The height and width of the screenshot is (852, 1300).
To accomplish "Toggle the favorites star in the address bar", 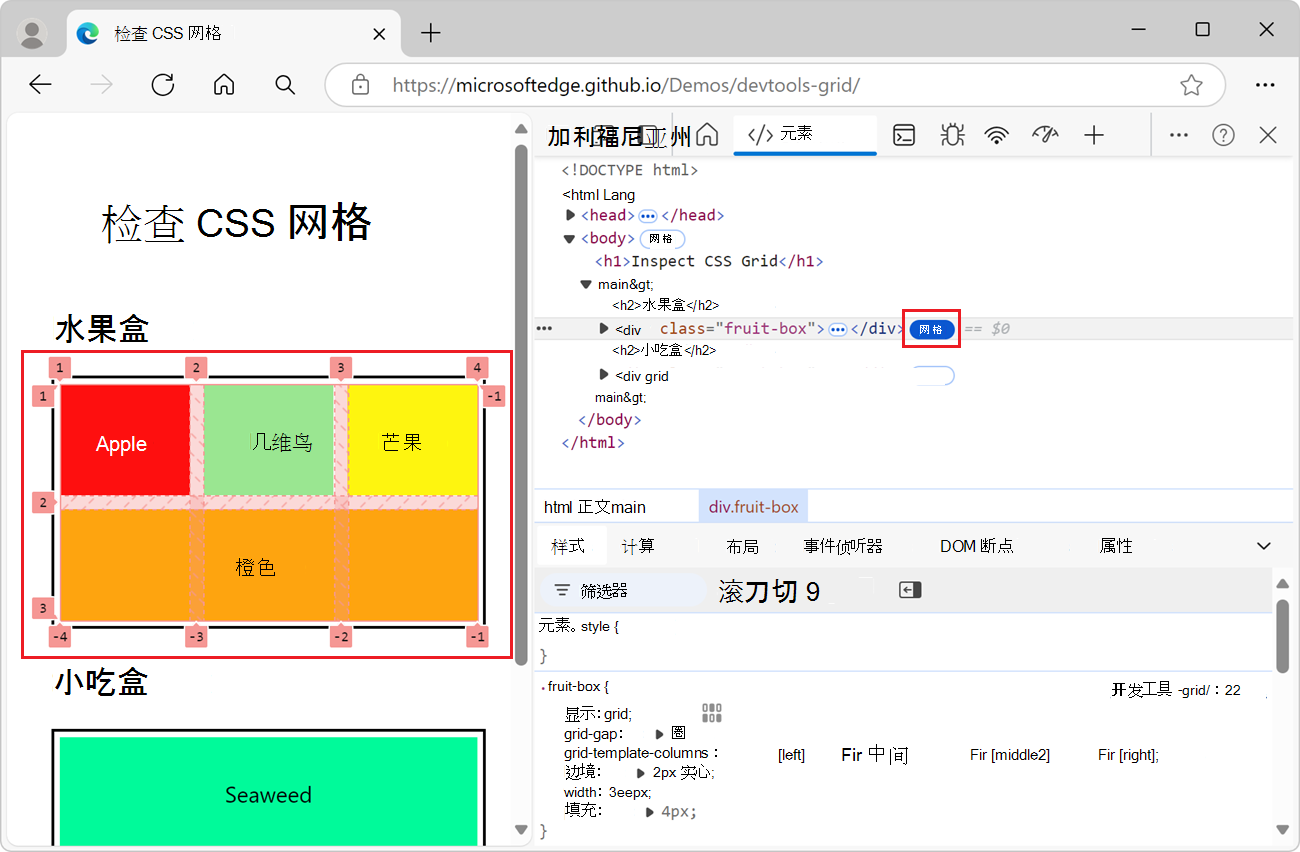I will tap(1191, 85).
